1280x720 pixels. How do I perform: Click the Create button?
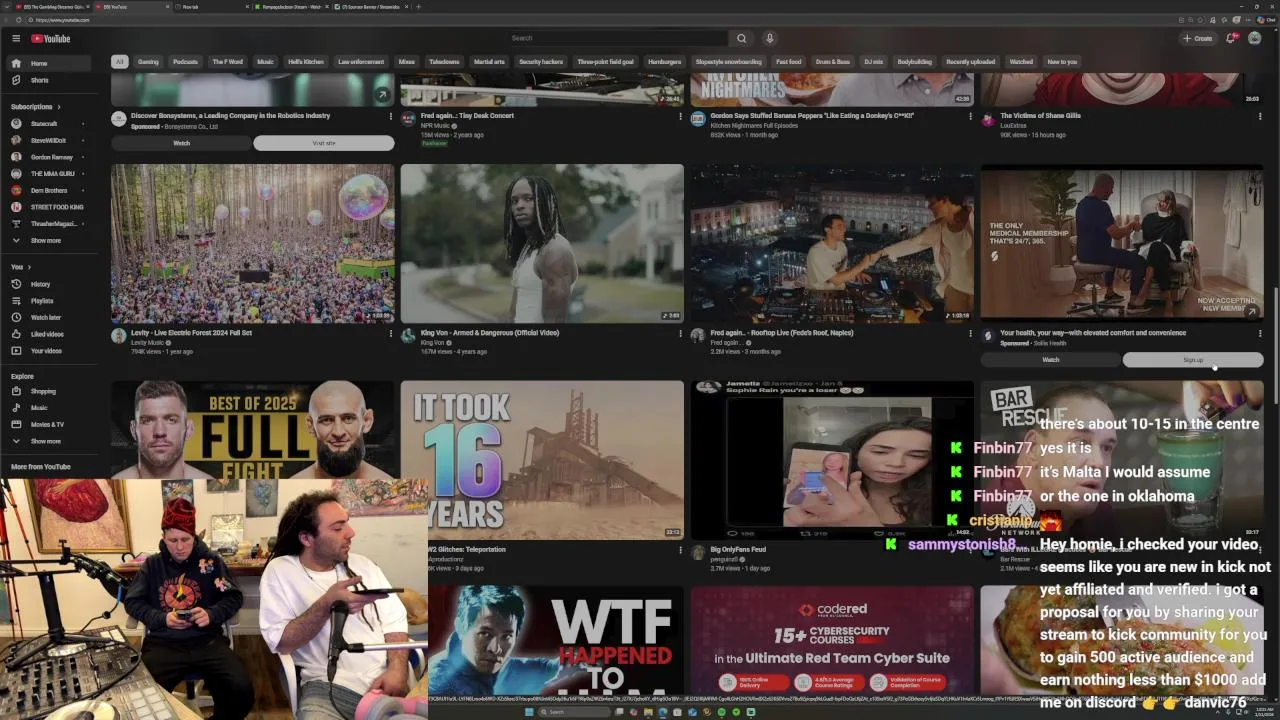(x=1197, y=38)
